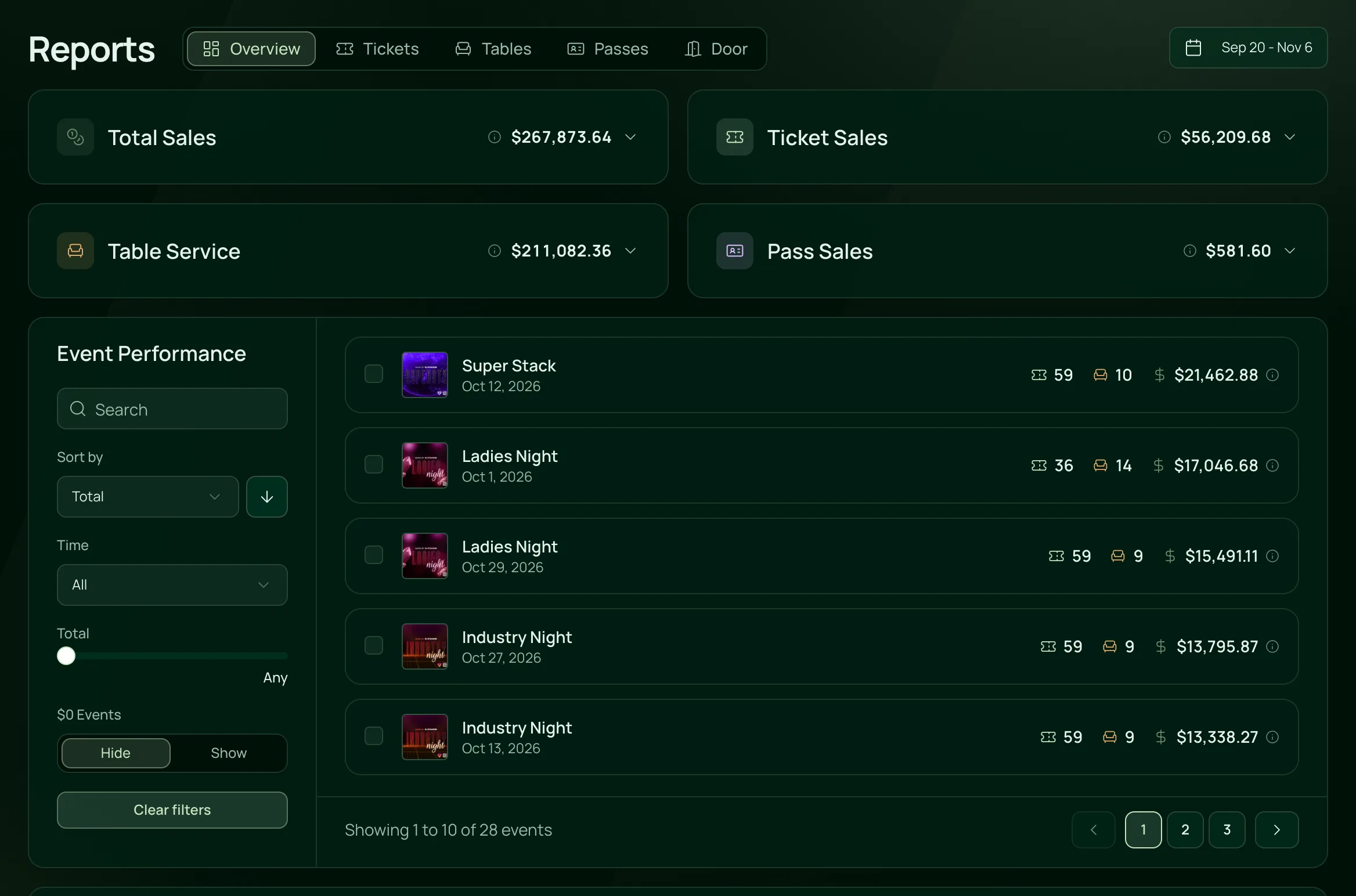The height and width of the screenshot is (896, 1356).
Task: Select Hide for $0 Events
Action: click(x=116, y=753)
